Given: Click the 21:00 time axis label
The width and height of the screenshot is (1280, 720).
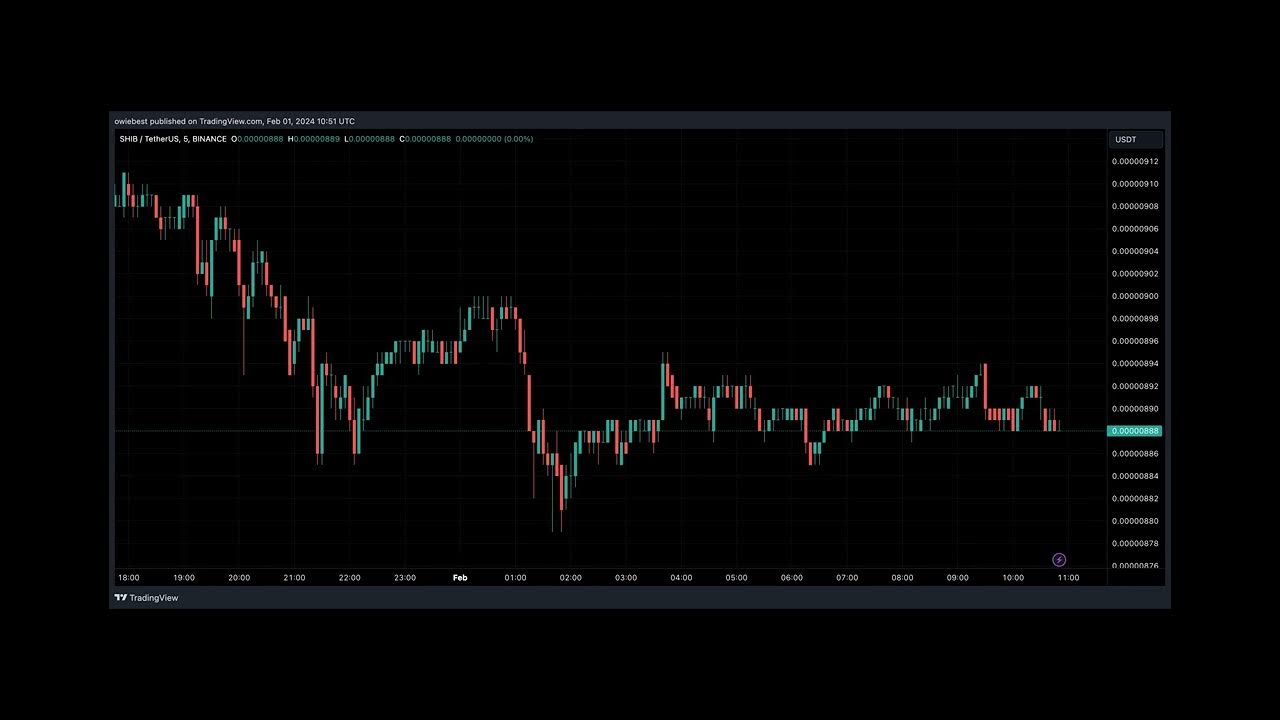Looking at the screenshot, I should pos(294,578).
